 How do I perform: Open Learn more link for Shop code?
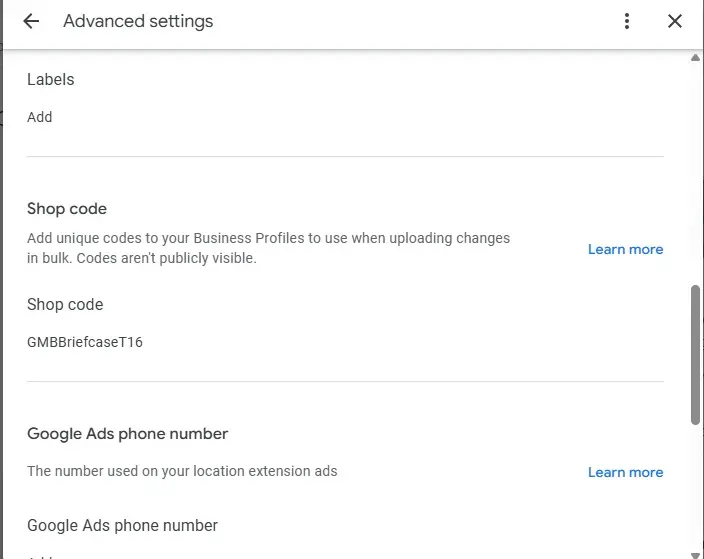pyautogui.click(x=625, y=249)
